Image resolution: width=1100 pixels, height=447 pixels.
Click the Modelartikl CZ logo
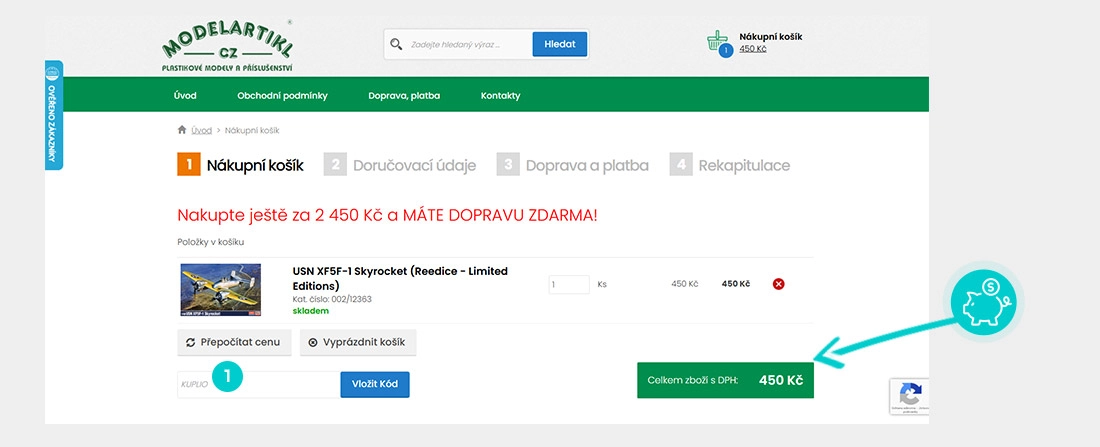[227, 46]
